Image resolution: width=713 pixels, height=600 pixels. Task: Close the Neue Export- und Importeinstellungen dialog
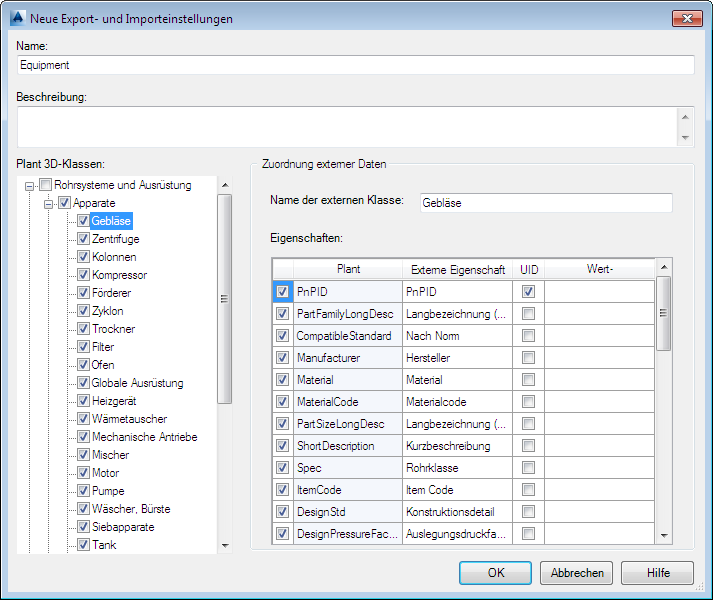(686, 18)
